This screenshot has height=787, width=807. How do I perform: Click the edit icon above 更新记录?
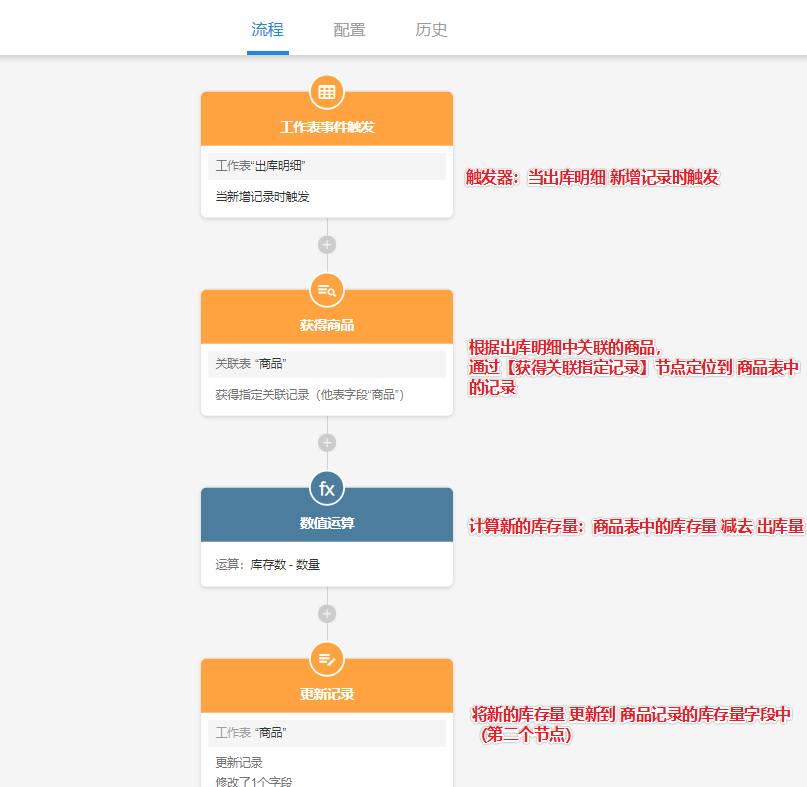click(327, 659)
